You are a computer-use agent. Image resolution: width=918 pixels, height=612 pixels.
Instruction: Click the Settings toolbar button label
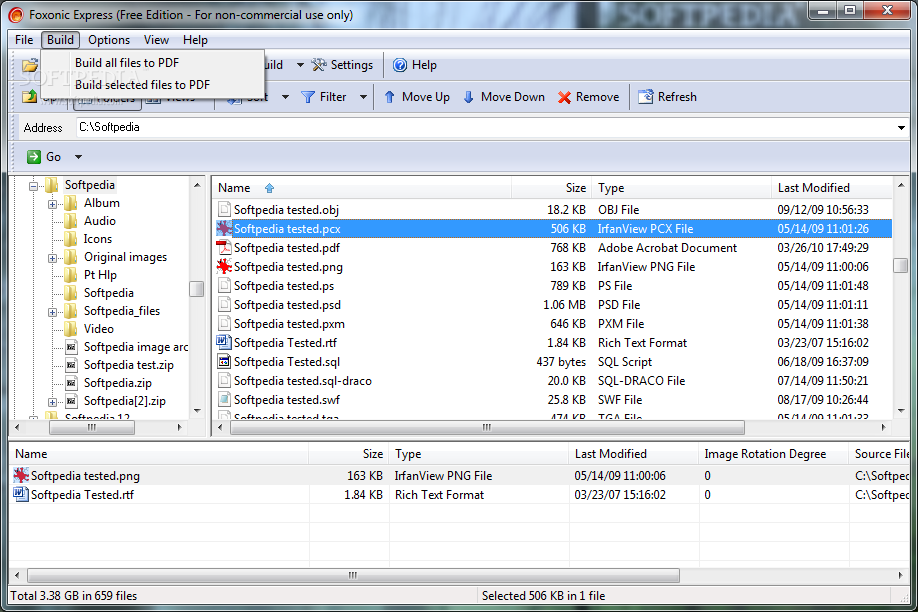[x=351, y=65]
